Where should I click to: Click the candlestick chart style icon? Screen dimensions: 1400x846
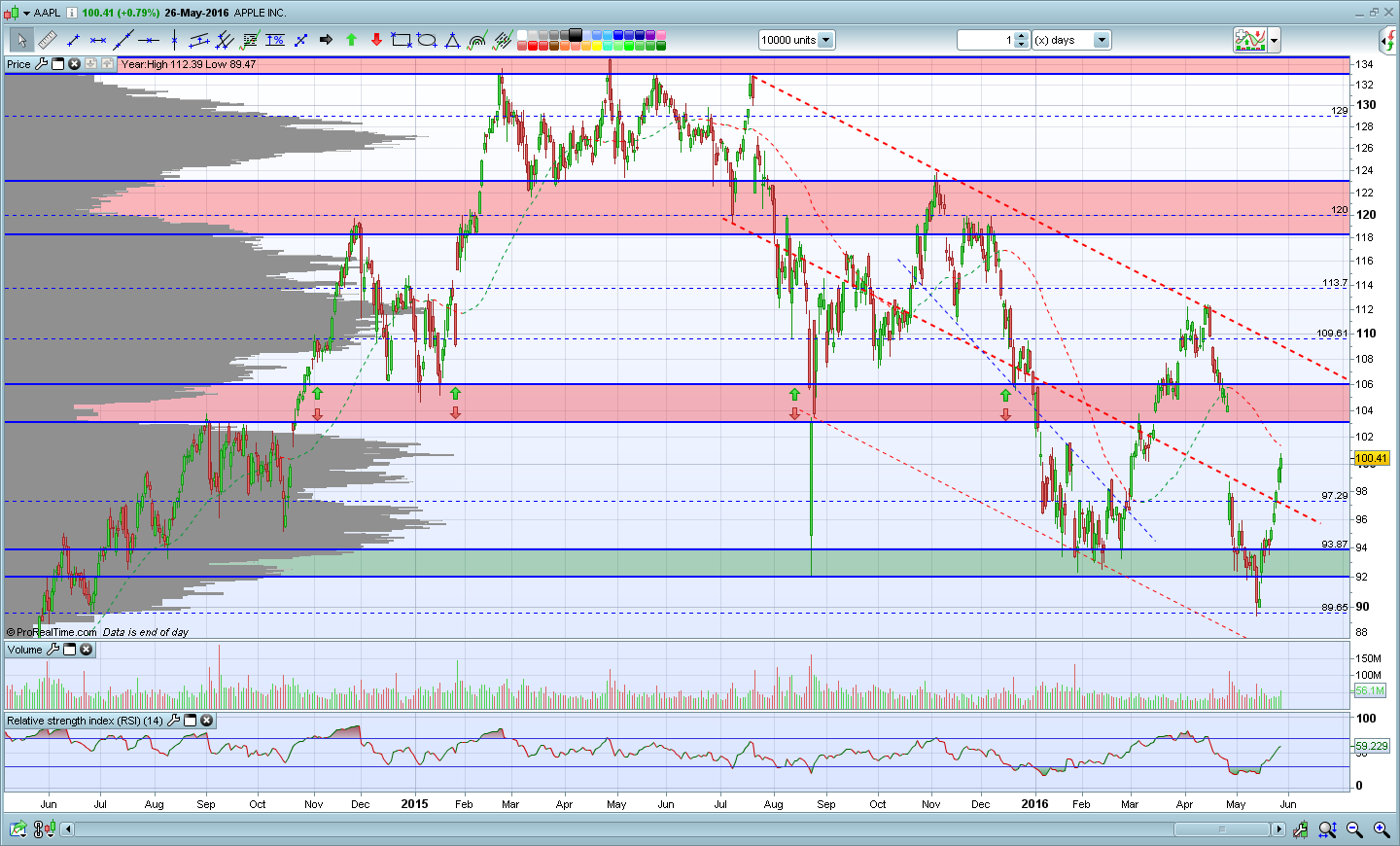(x=10, y=13)
